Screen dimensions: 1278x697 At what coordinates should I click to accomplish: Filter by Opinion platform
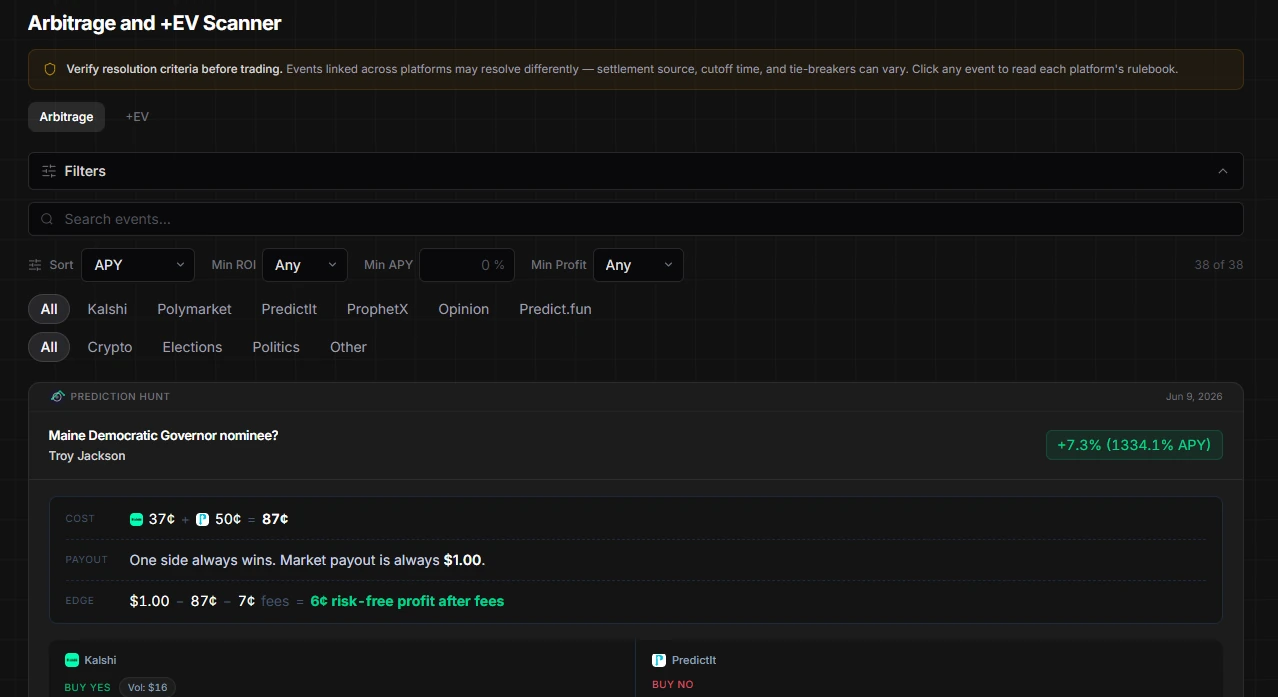(x=463, y=309)
